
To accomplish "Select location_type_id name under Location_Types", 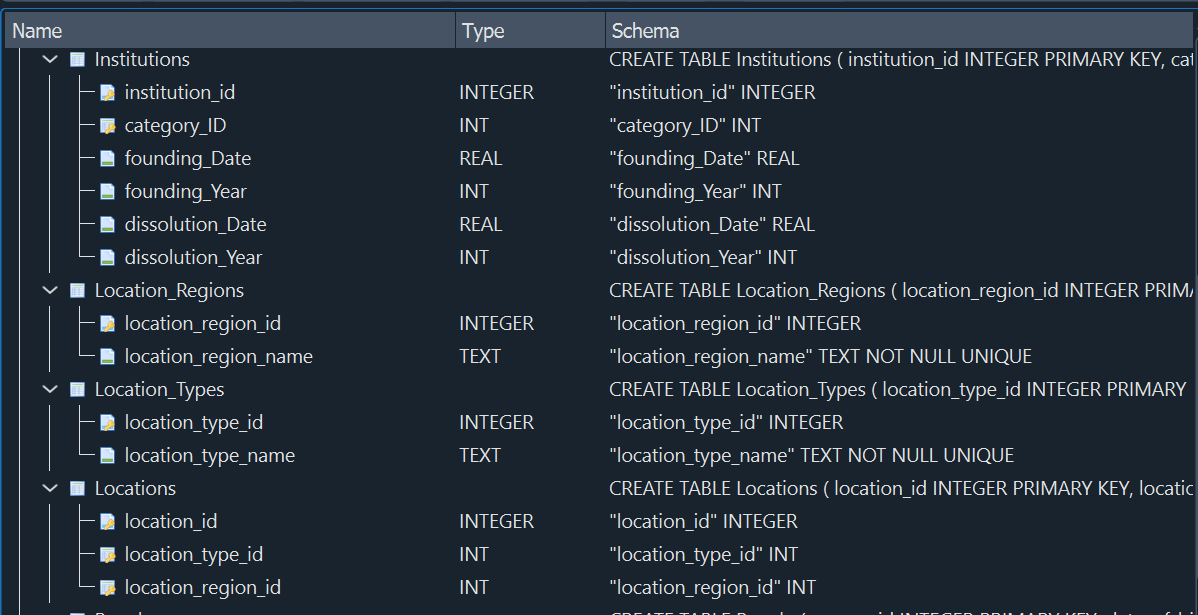I will click(x=193, y=422).
